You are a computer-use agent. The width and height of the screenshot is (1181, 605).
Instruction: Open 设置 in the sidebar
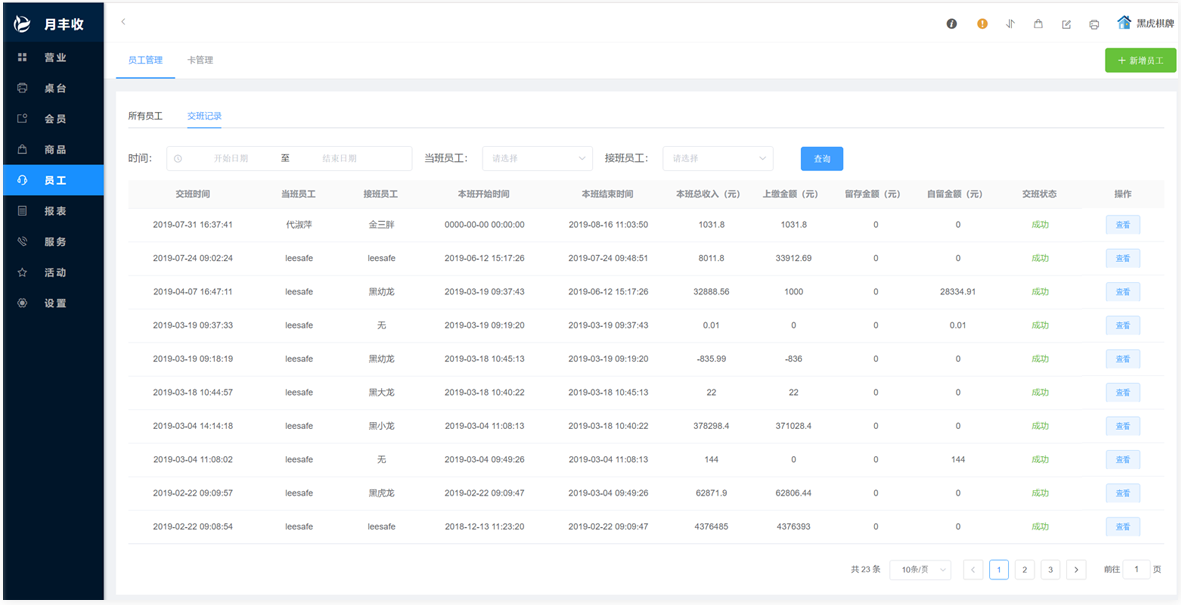tap(54, 303)
